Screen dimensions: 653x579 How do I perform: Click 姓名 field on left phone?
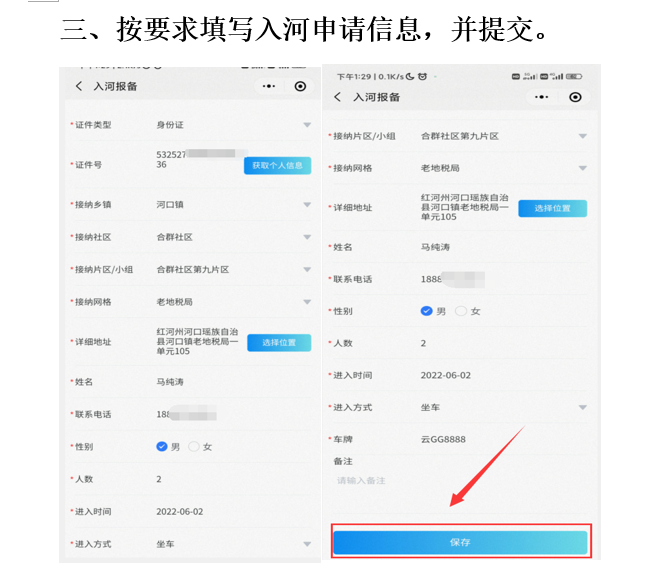tap(170, 382)
